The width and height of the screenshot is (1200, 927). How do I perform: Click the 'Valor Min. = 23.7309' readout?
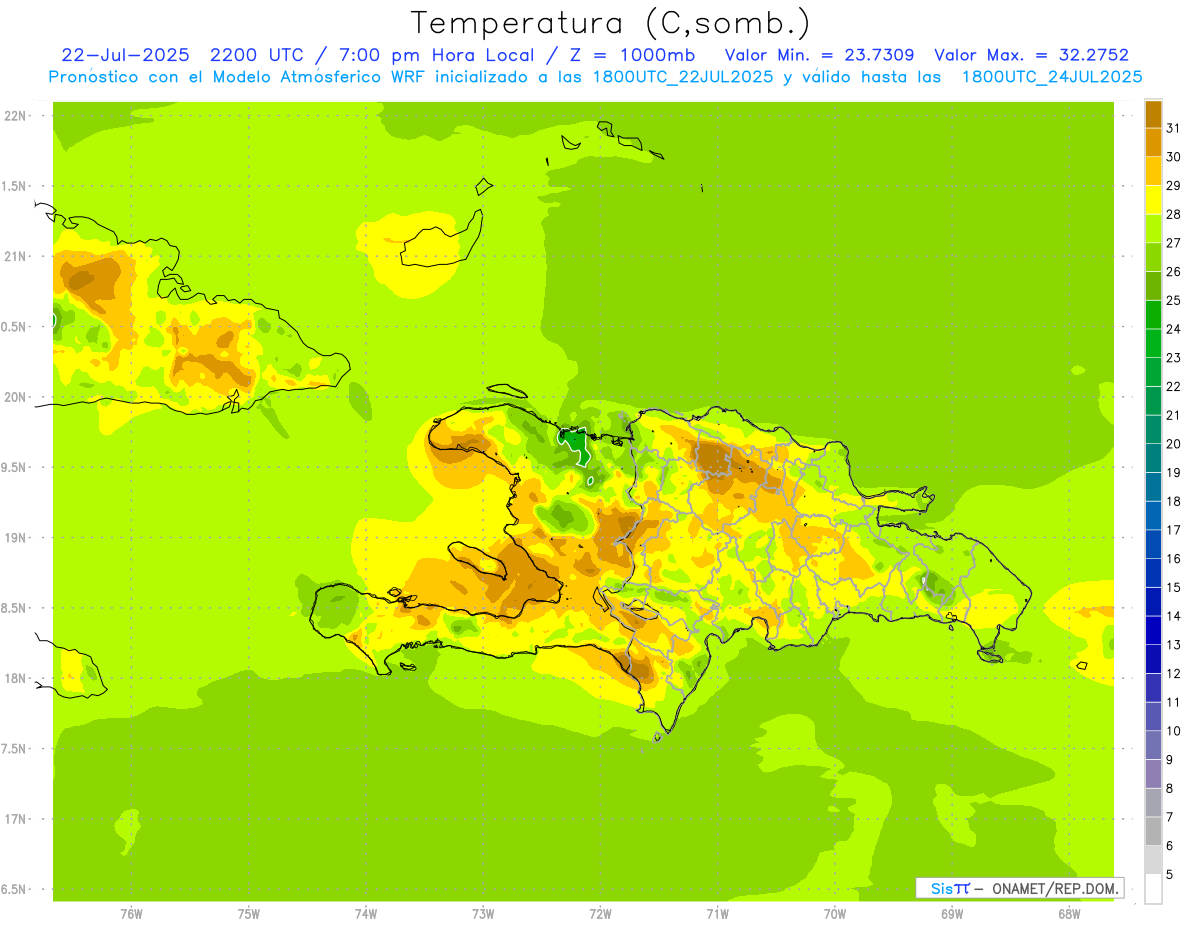pos(819,56)
